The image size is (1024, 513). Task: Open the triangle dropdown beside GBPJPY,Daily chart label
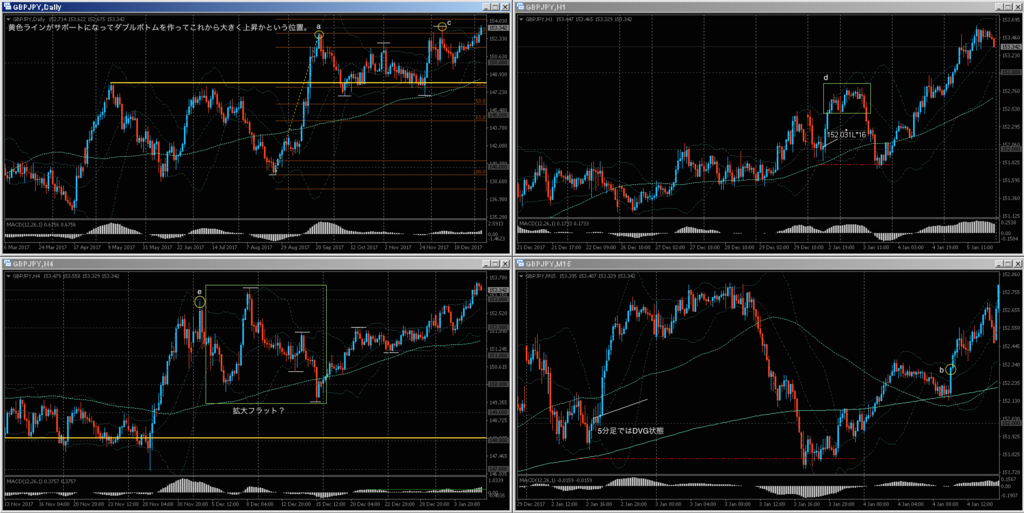click(x=8, y=19)
